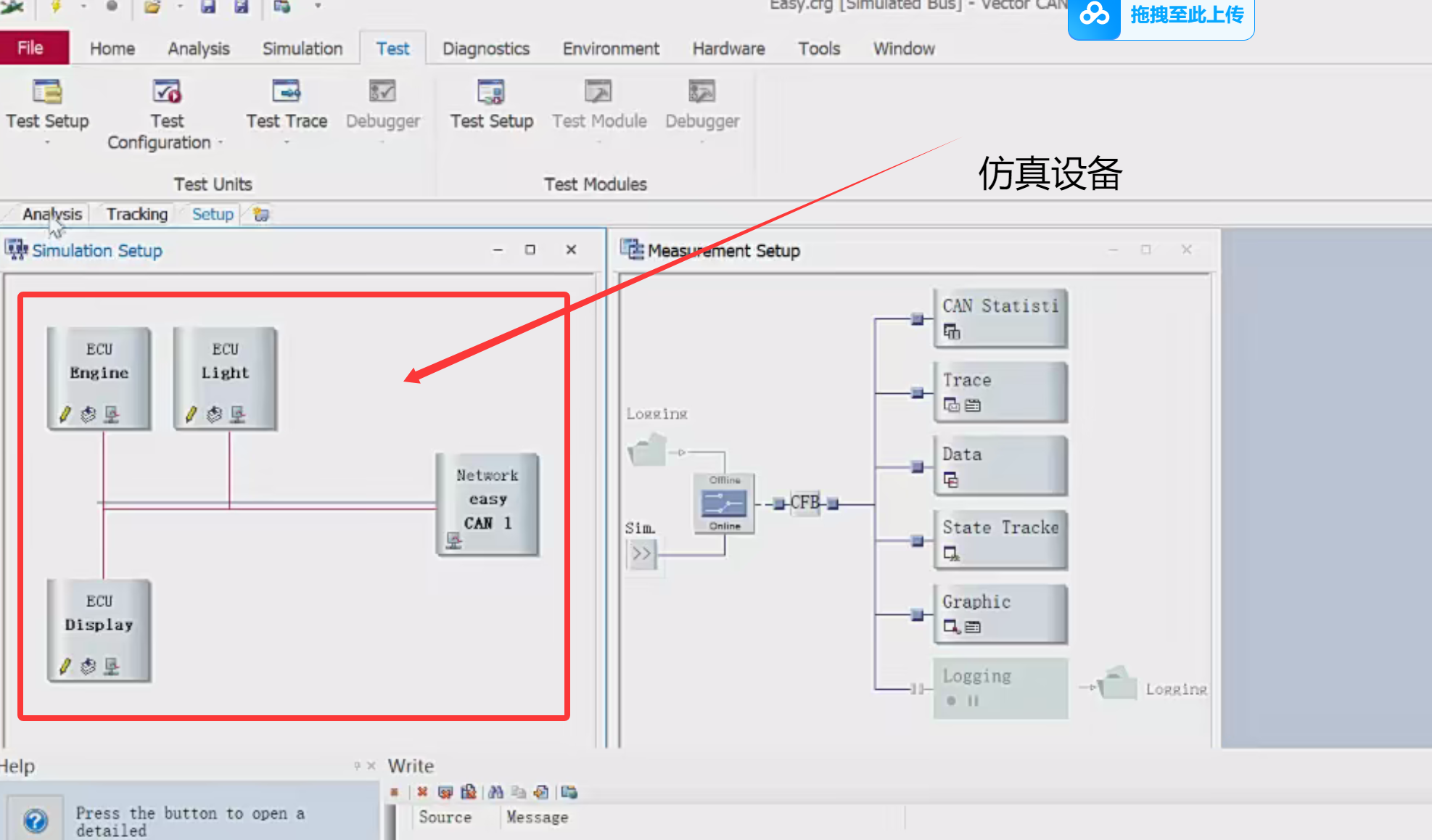Enable the disabled Logging block

pos(1000,688)
